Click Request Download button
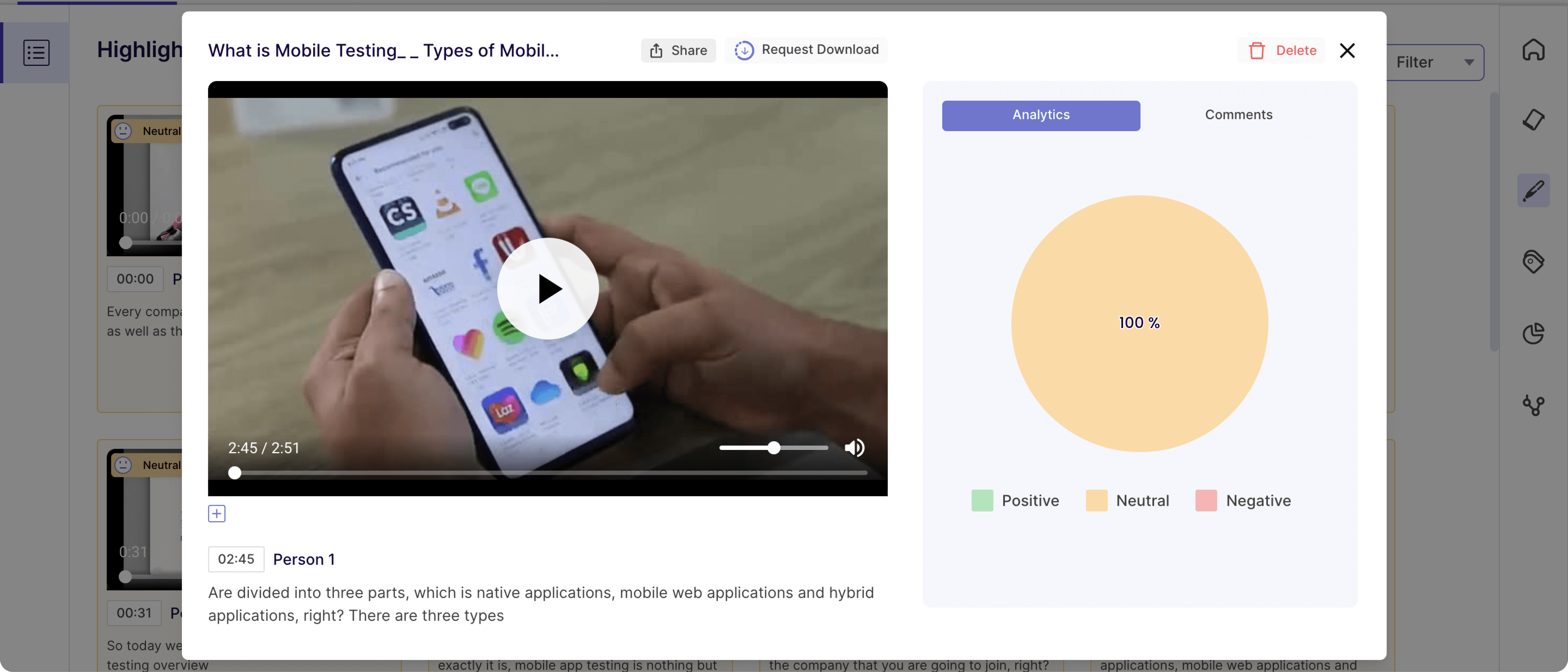This screenshot has height=672, width=1568. (806, 50)
